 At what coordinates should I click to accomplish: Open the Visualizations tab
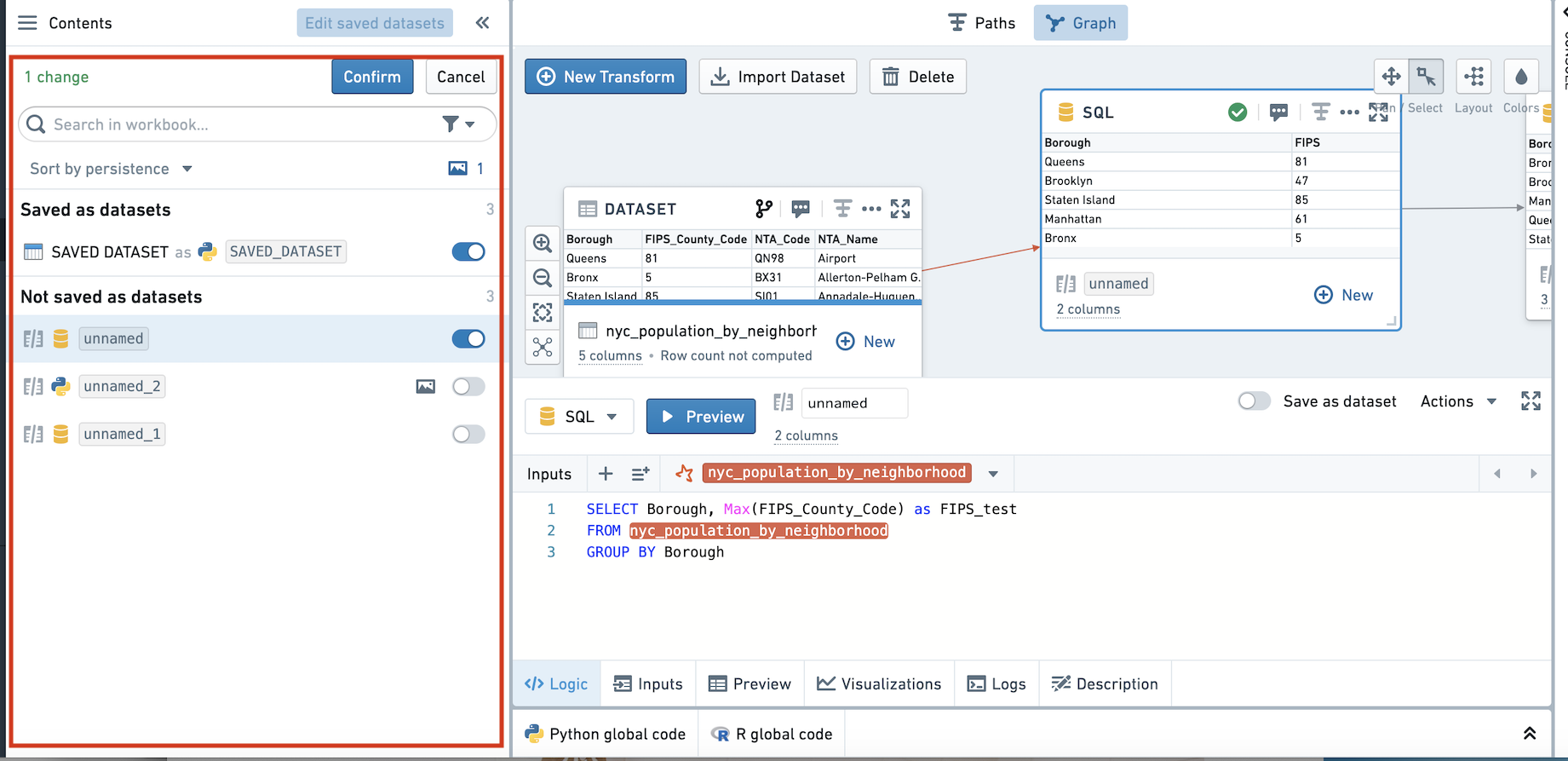pos(879,684)
